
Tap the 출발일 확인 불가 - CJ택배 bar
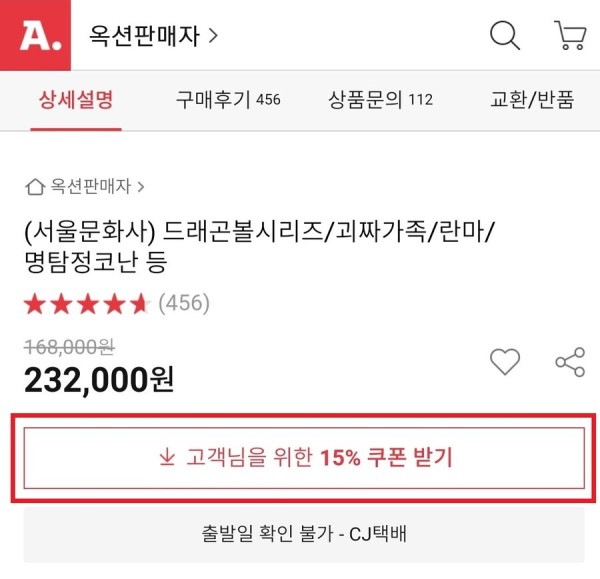[304, 534]
